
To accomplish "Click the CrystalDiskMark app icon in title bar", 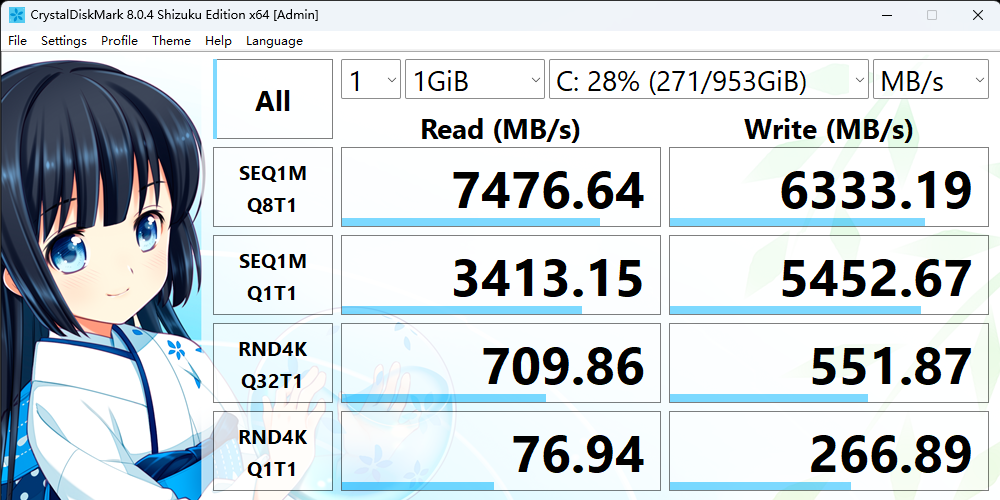I will click(17, 15).
